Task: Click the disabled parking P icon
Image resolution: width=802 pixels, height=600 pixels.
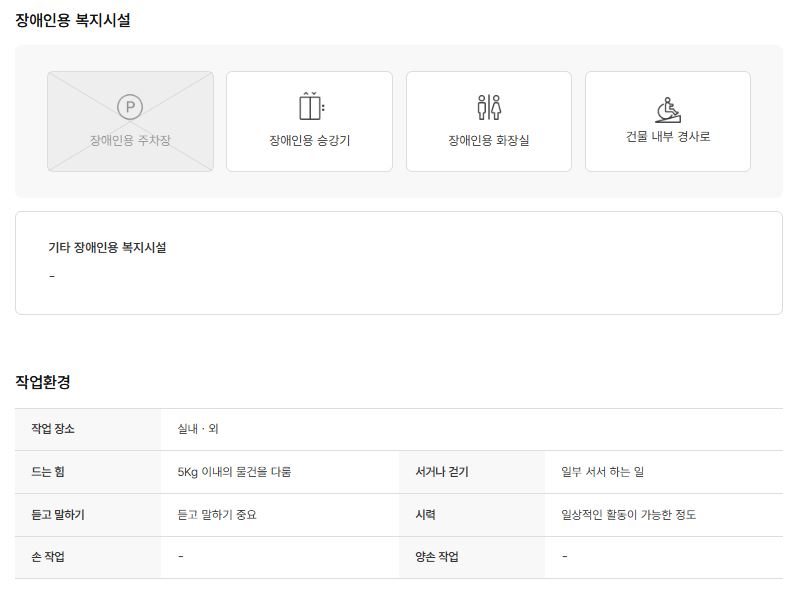Action: point(130,107)
